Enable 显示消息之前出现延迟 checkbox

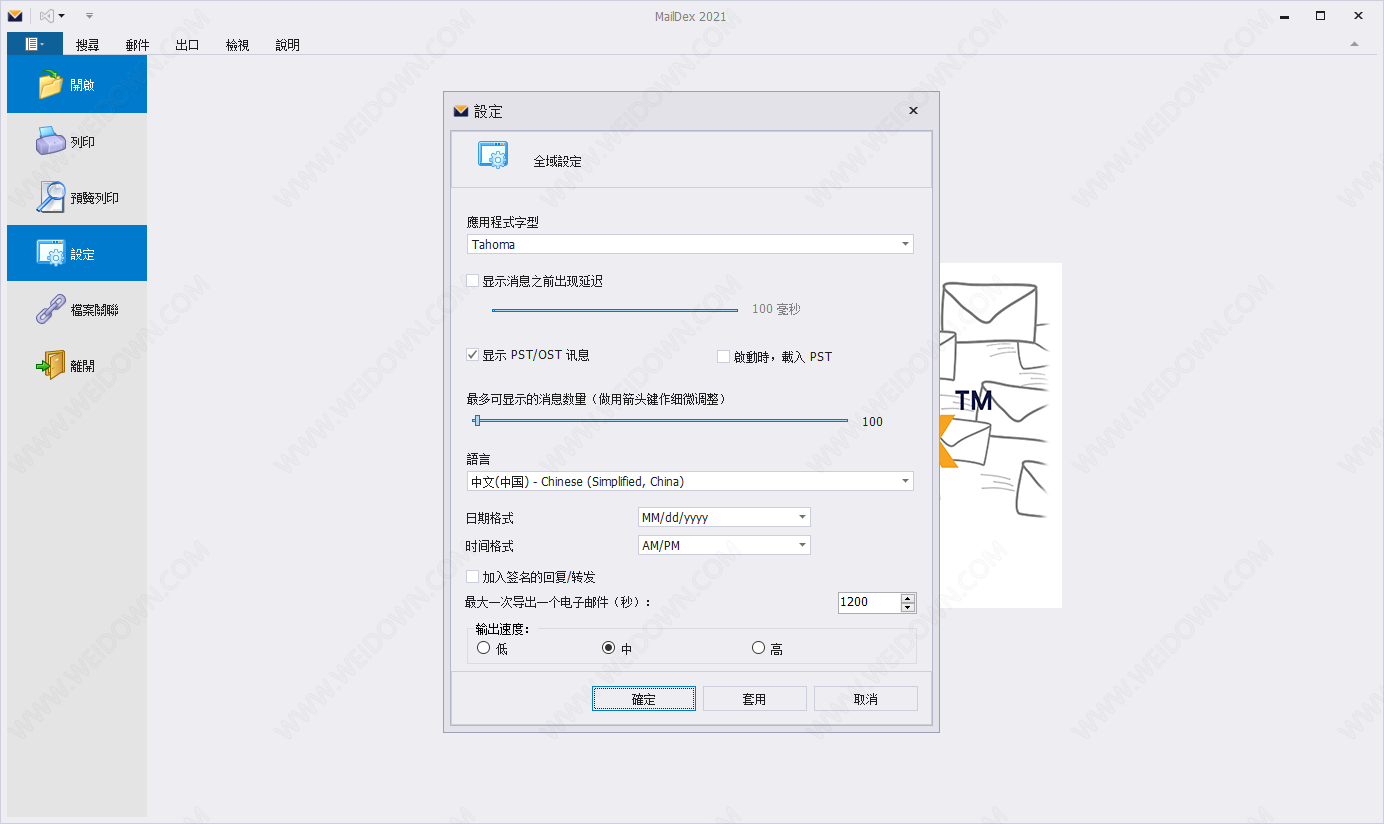coord(473,281)
